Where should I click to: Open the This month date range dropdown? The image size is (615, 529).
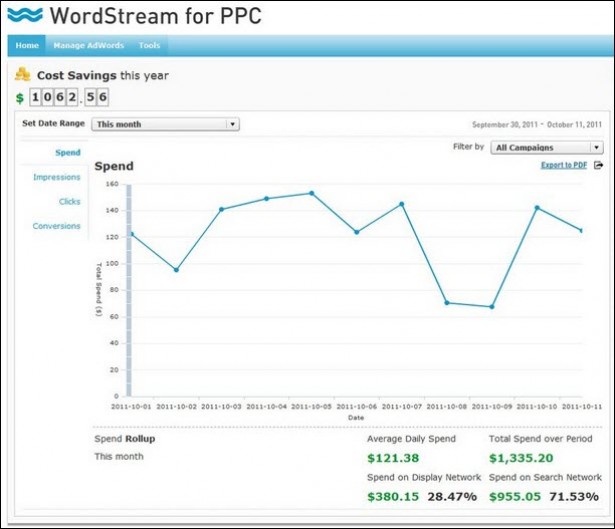point(165,124)
